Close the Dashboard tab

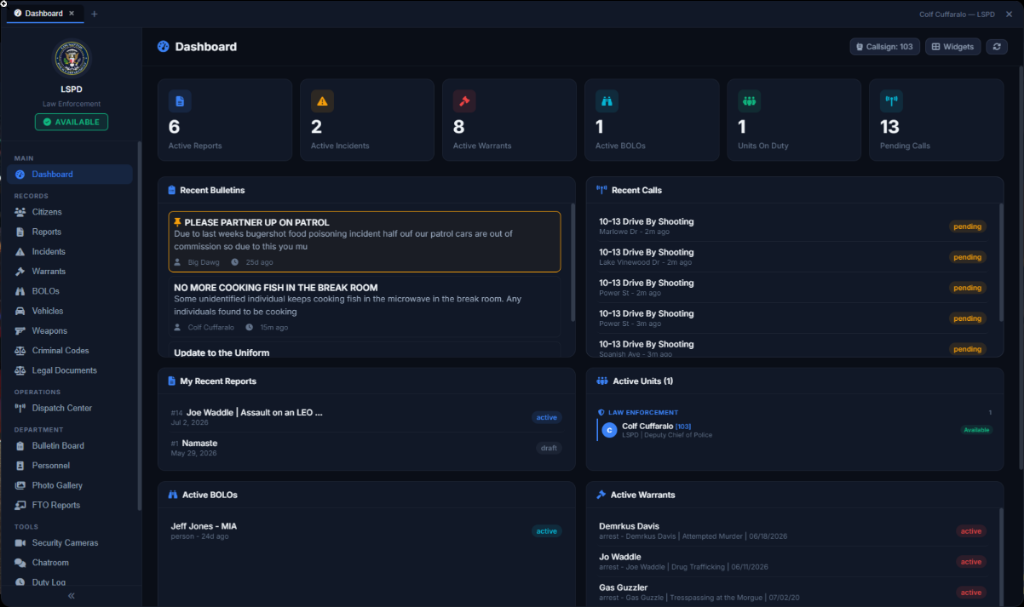[x=72, y=13]
